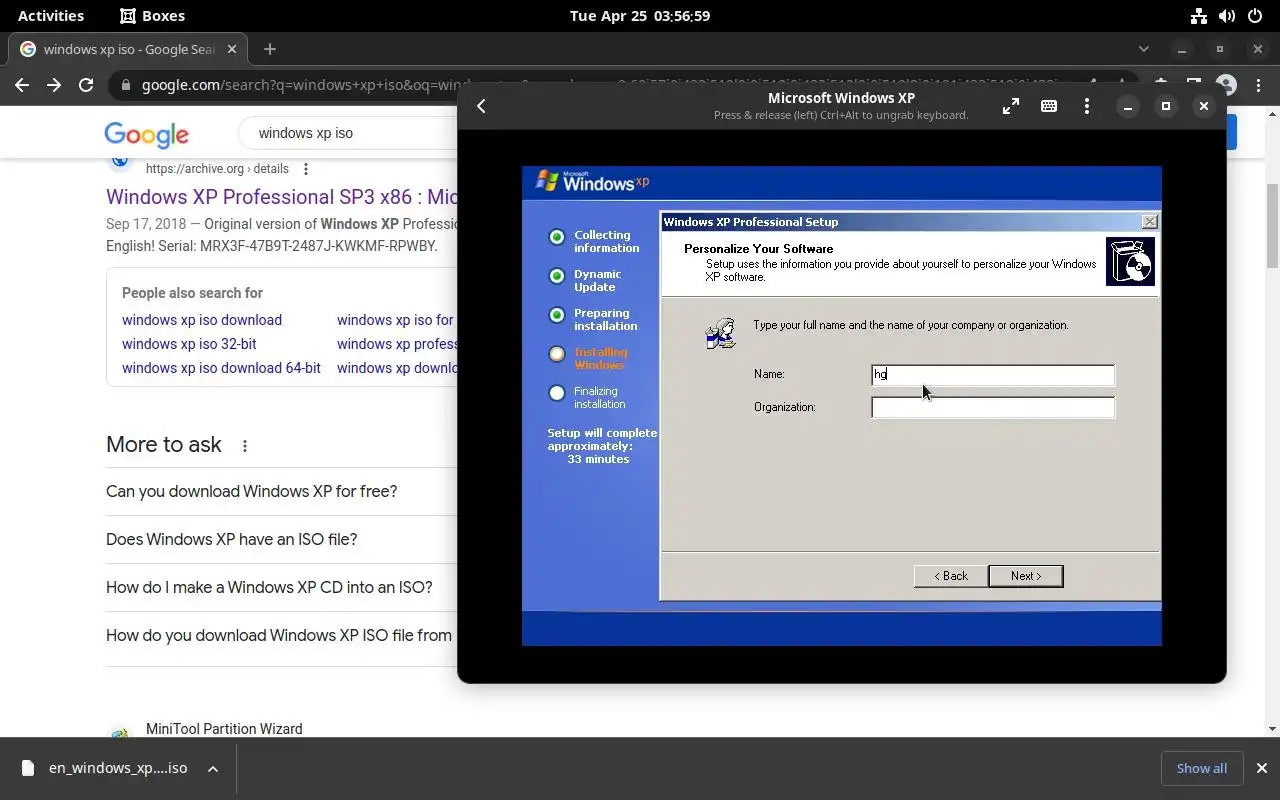Open Activities overview
The height and width of the screenshot is (800, 1280).
point(51,16)
